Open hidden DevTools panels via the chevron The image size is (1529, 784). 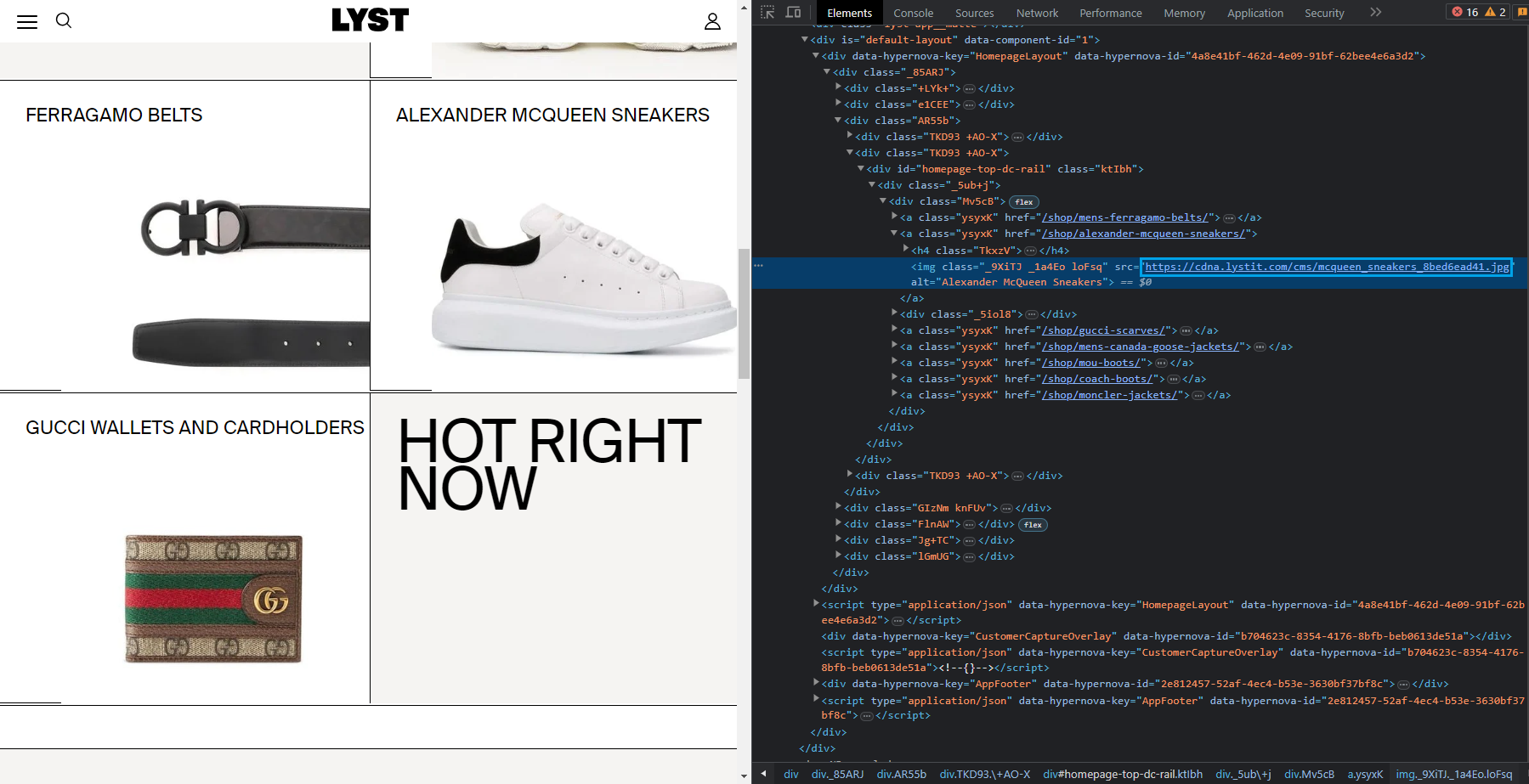1375,12
